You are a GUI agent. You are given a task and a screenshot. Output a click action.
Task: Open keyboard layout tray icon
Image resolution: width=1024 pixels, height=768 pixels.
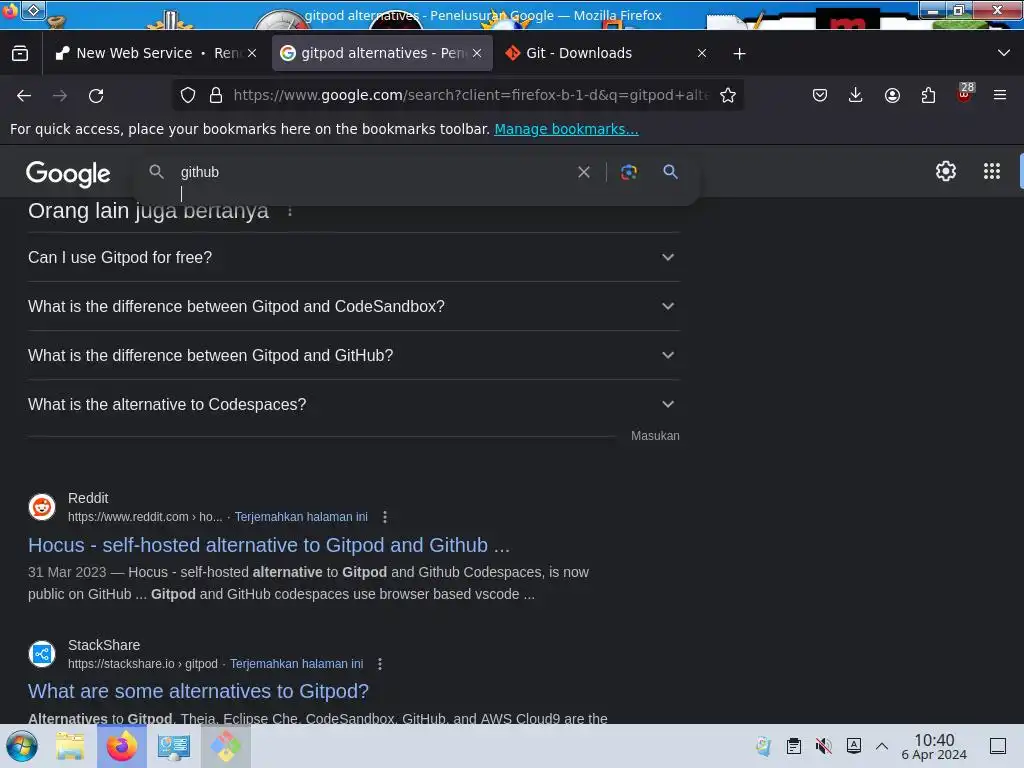(x=854, y=745)
